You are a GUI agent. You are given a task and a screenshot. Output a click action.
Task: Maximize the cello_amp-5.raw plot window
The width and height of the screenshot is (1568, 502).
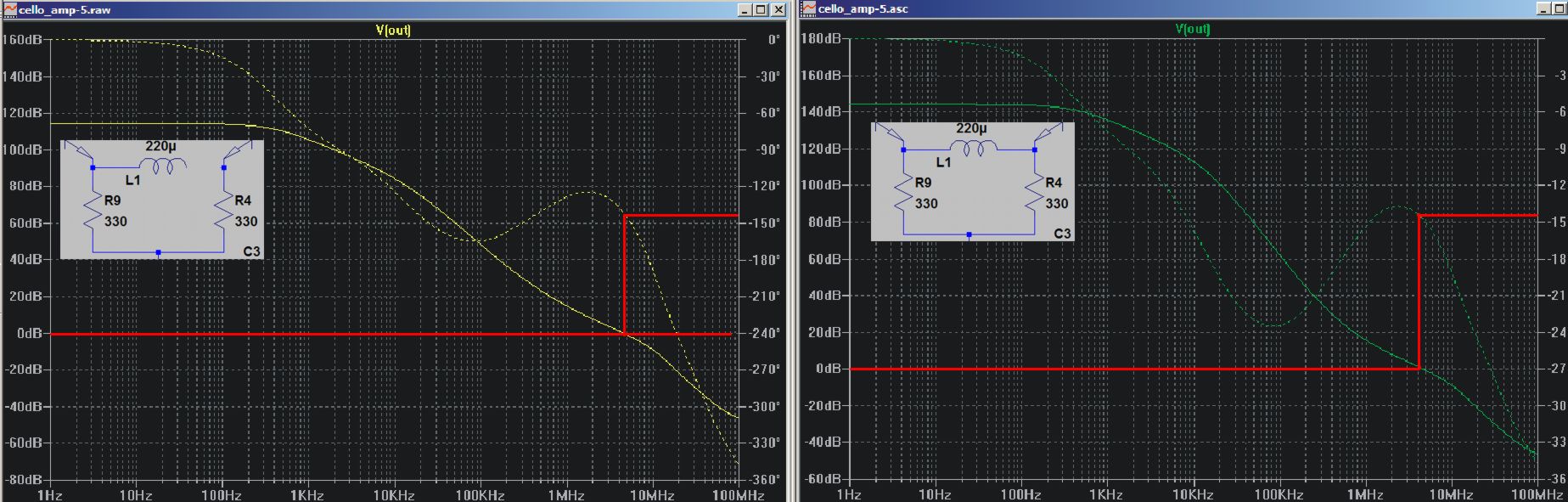coord(760,9)
